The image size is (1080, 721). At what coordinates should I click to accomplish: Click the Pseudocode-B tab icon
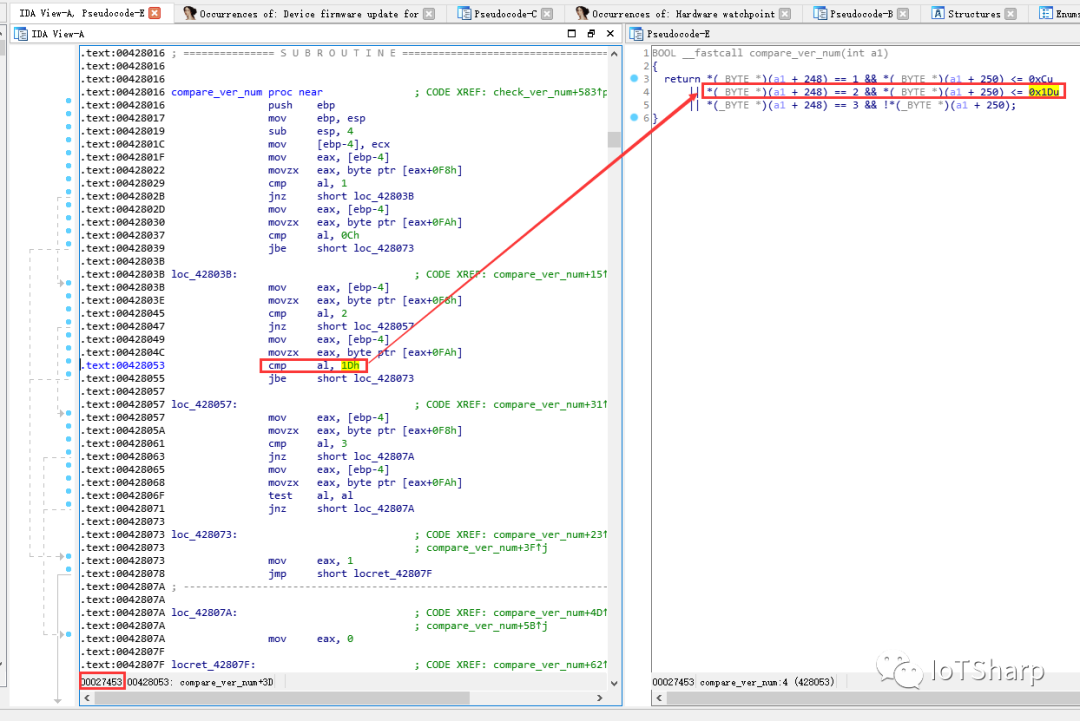820,13
